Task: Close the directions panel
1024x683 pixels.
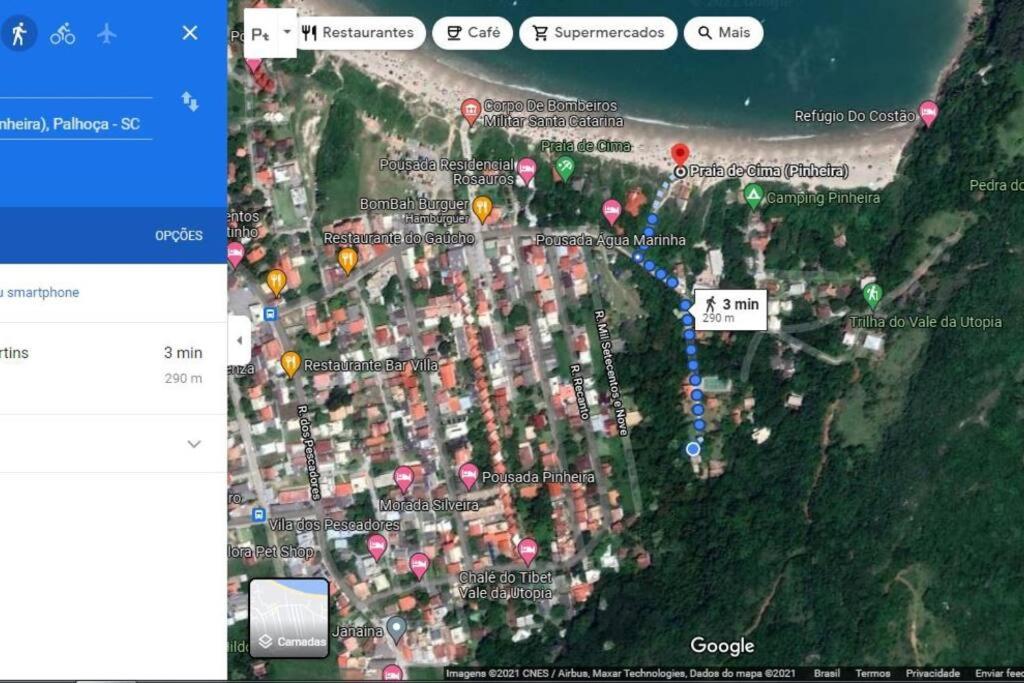Action: [x=190, y=33]
